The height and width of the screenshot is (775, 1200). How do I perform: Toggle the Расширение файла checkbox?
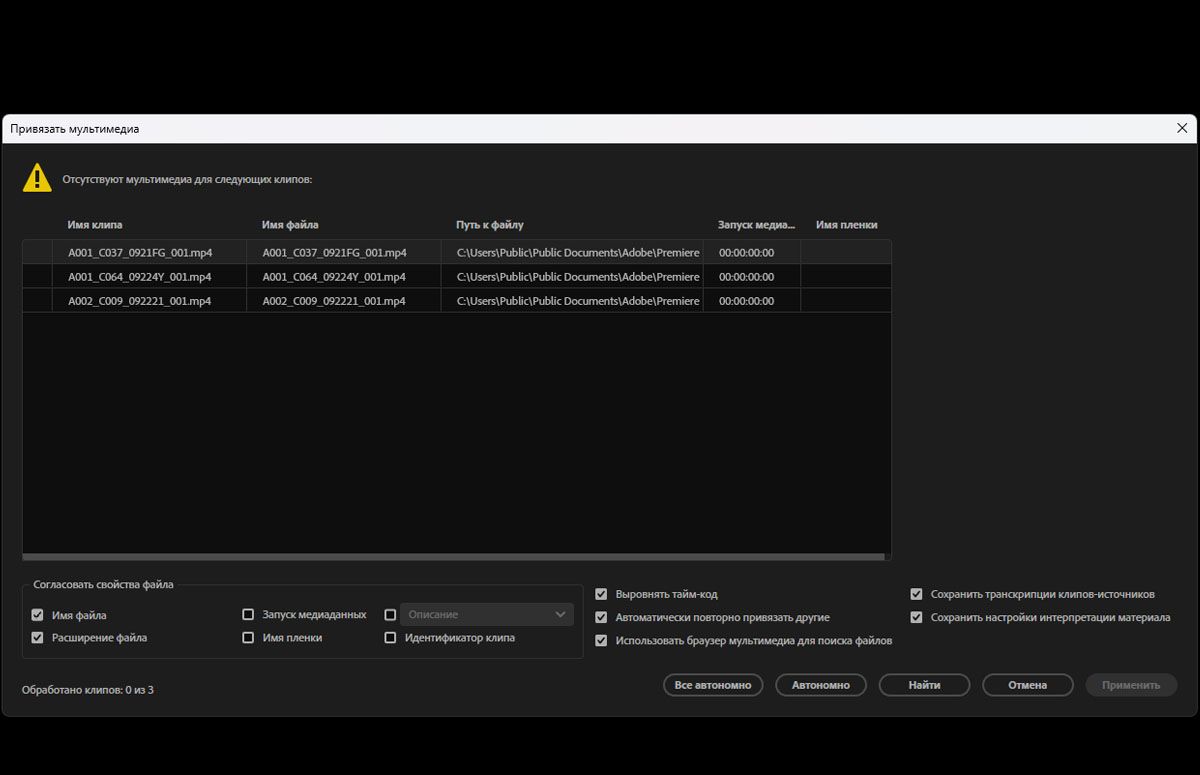pyautogui.click(x=37, y=637)
